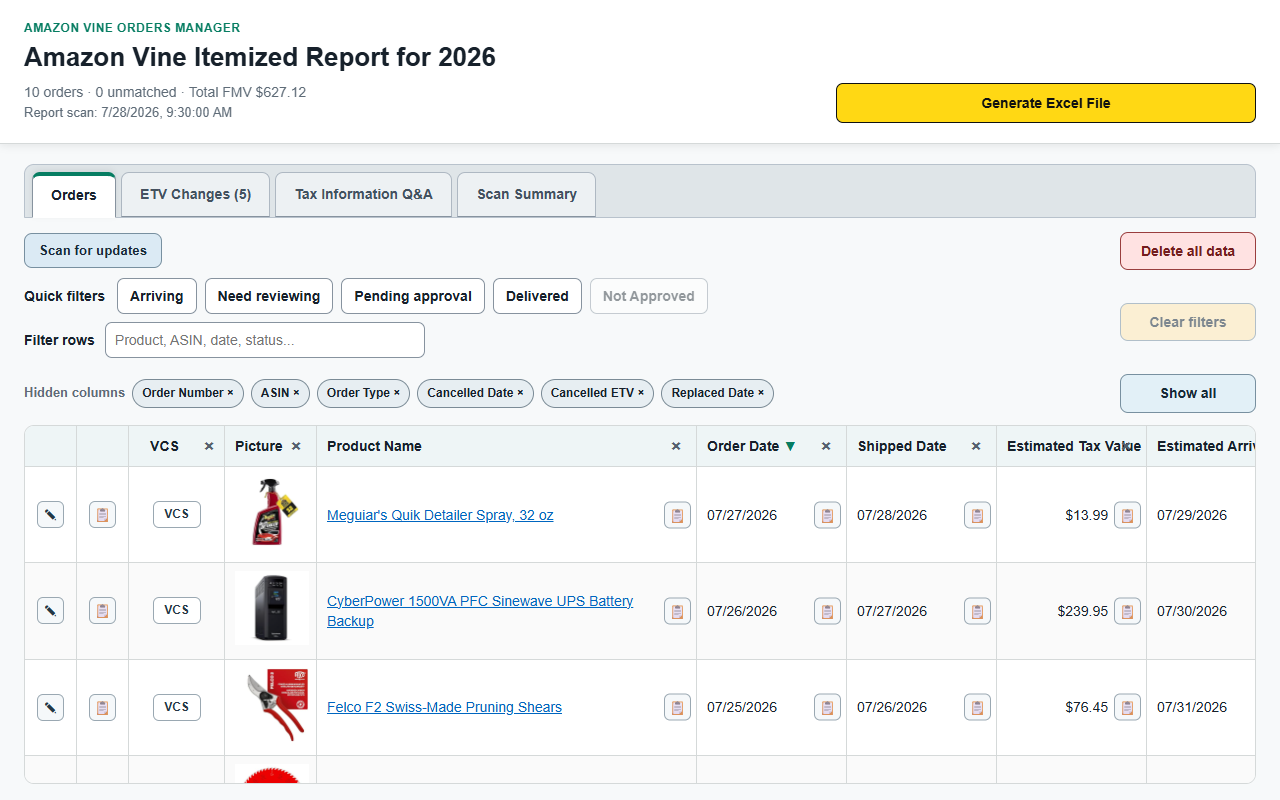Copy the entire Meguiar's row via clipboard icon beside the pencil
1280x800 pixels.
(x=102, y=515)
